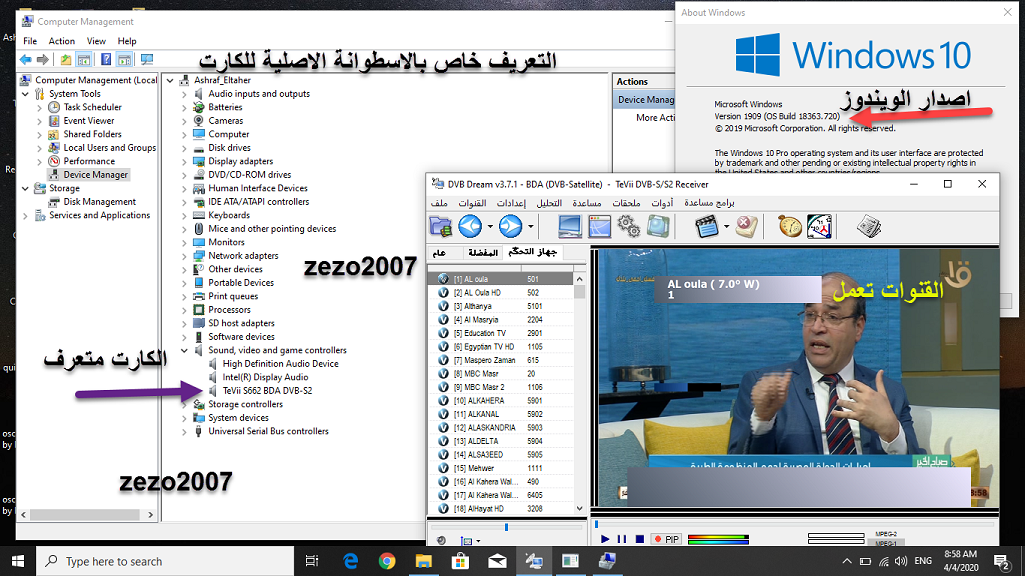
Task: Click the slider below the channel list
Action: coord(507,526)
